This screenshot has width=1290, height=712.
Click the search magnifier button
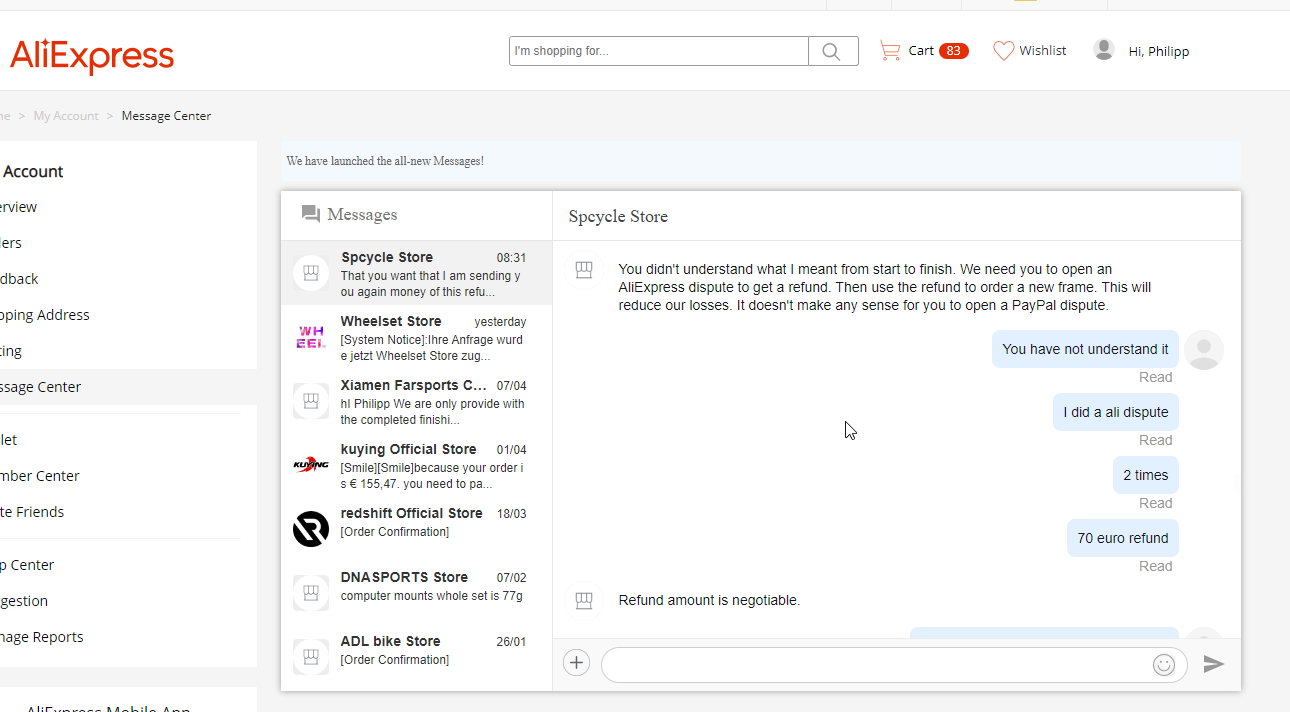coord(832,51)
